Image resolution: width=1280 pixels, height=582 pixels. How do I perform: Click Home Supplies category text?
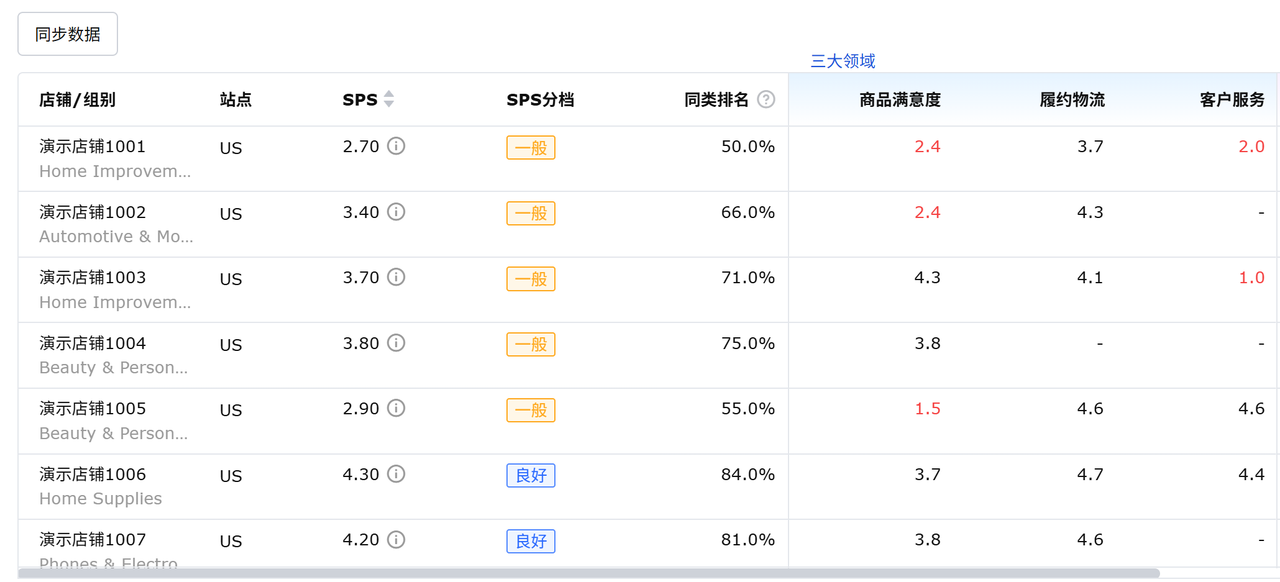(x=100, y=499)
